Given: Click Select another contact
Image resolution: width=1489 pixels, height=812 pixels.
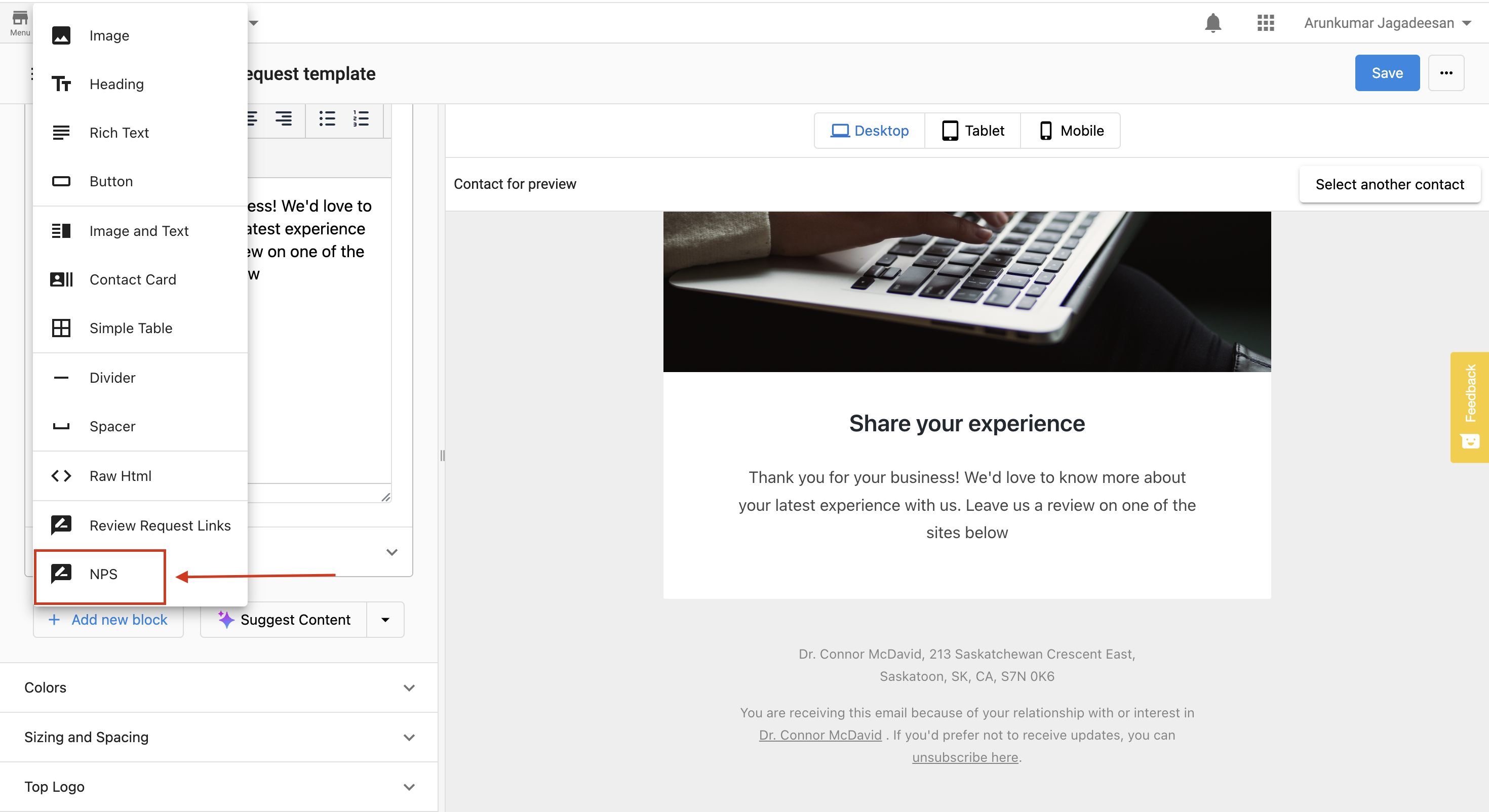Looking at the screenshot, I should tap(1390, 184).
